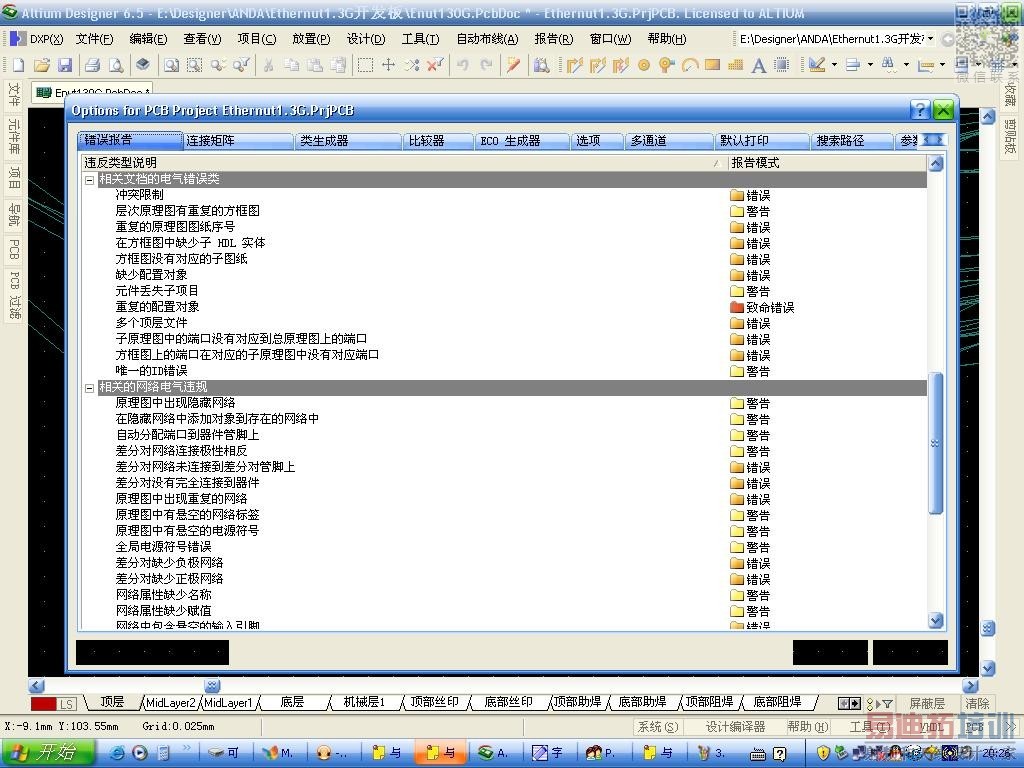Open alignment tools dropdown arrow
1024x768 pixels.
tap(870, 65)
